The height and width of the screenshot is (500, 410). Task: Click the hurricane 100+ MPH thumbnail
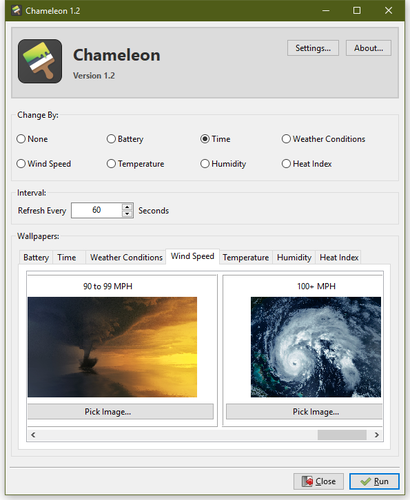(x=316, y=347)
